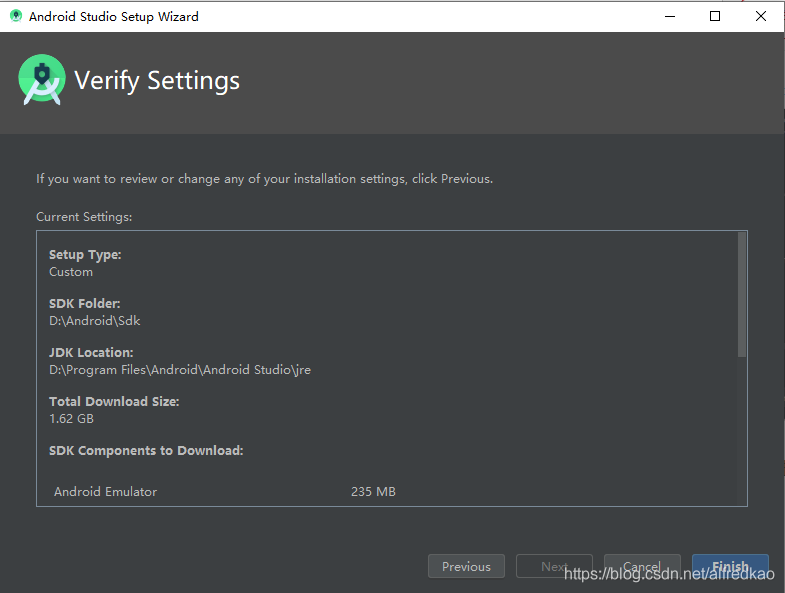Click the 'Android Emulator' component row

coord(225,492)
